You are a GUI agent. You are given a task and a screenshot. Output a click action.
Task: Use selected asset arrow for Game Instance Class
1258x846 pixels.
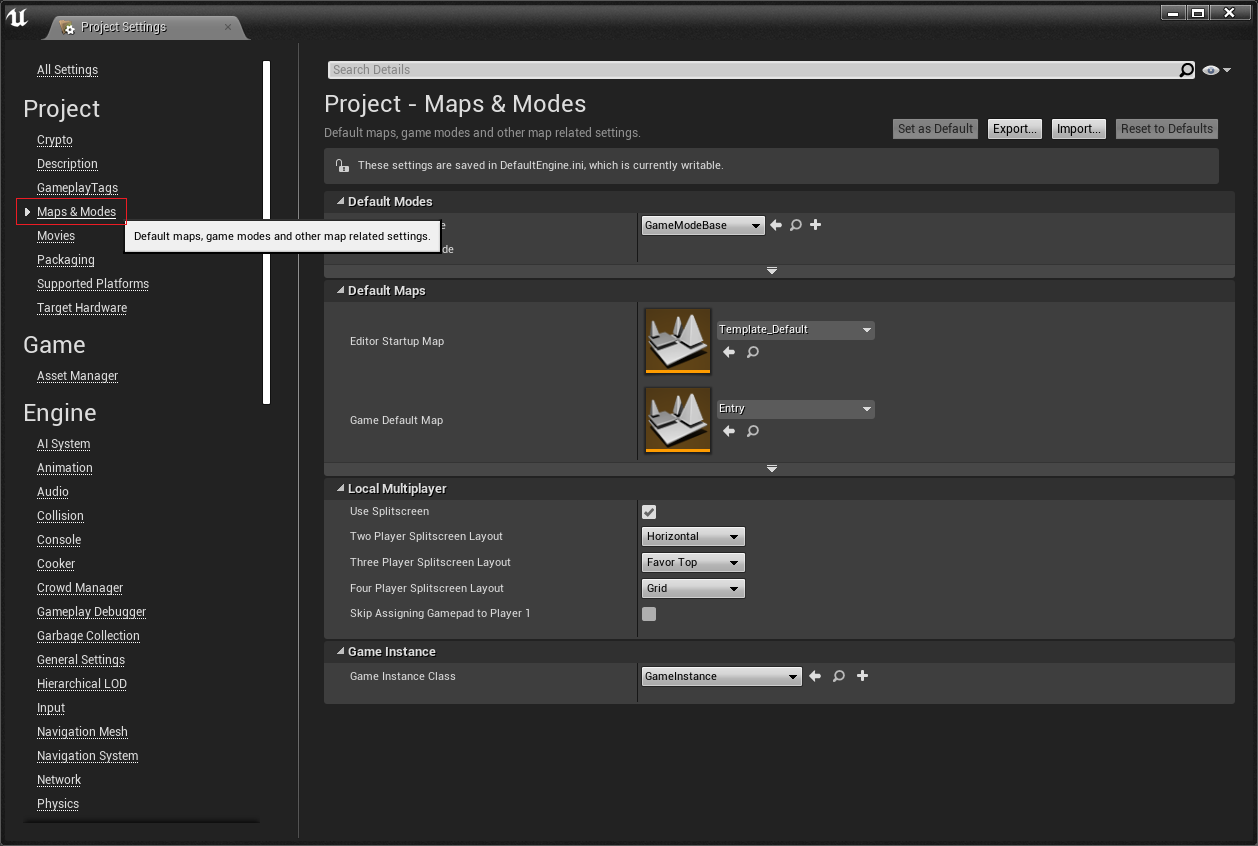click(x=815, y=677)
